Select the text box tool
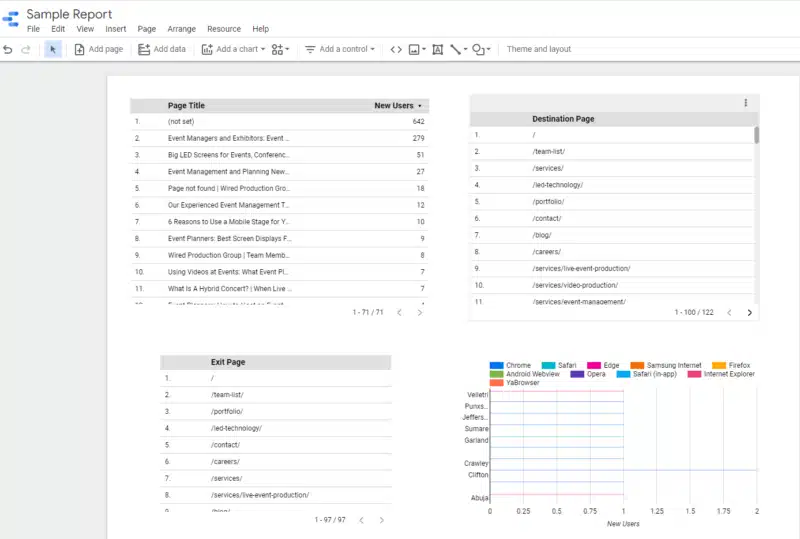Image resolution: width=800 pixels, height=539 pixels. [437, 49]
